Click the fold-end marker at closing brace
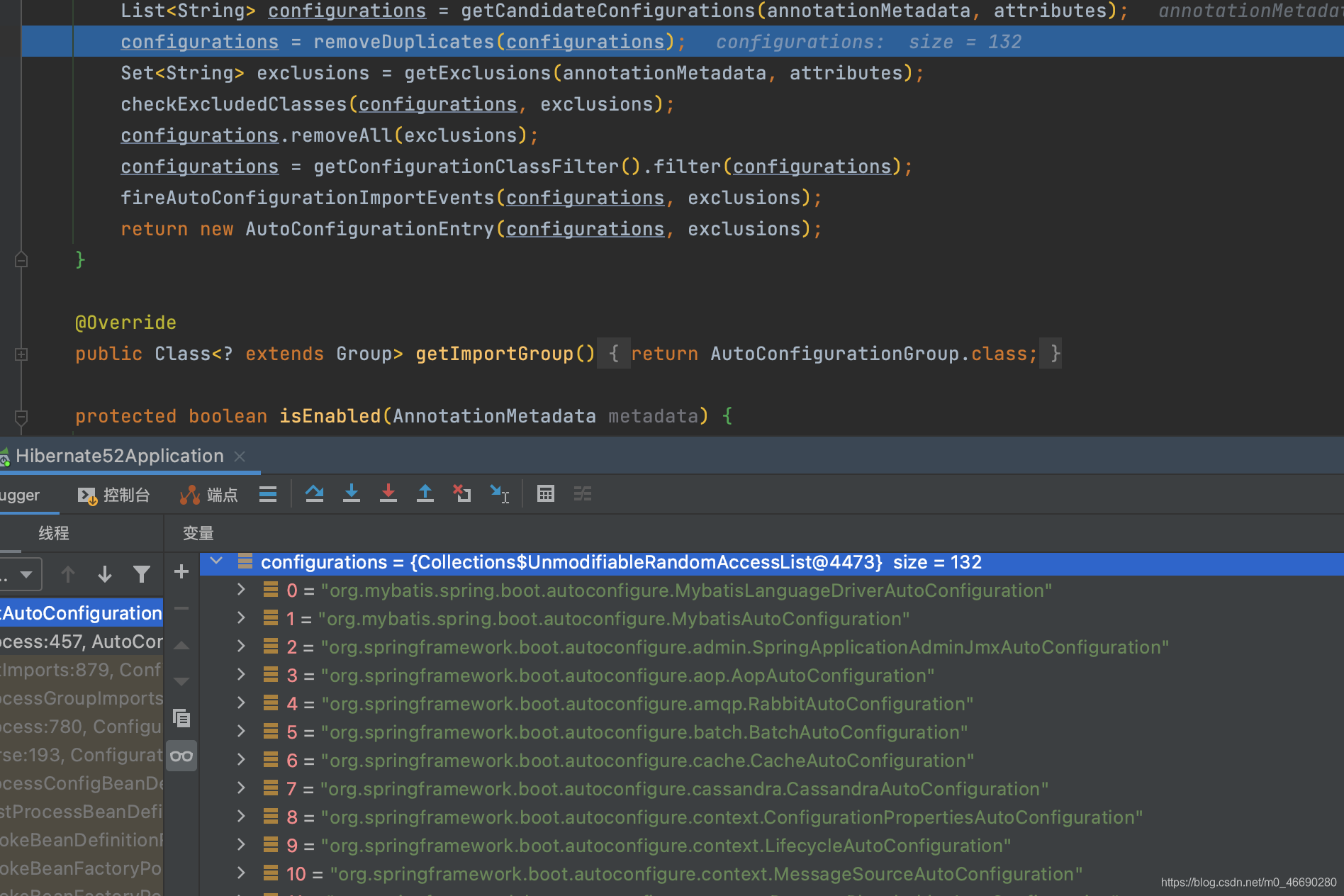 tap(21, 259)
